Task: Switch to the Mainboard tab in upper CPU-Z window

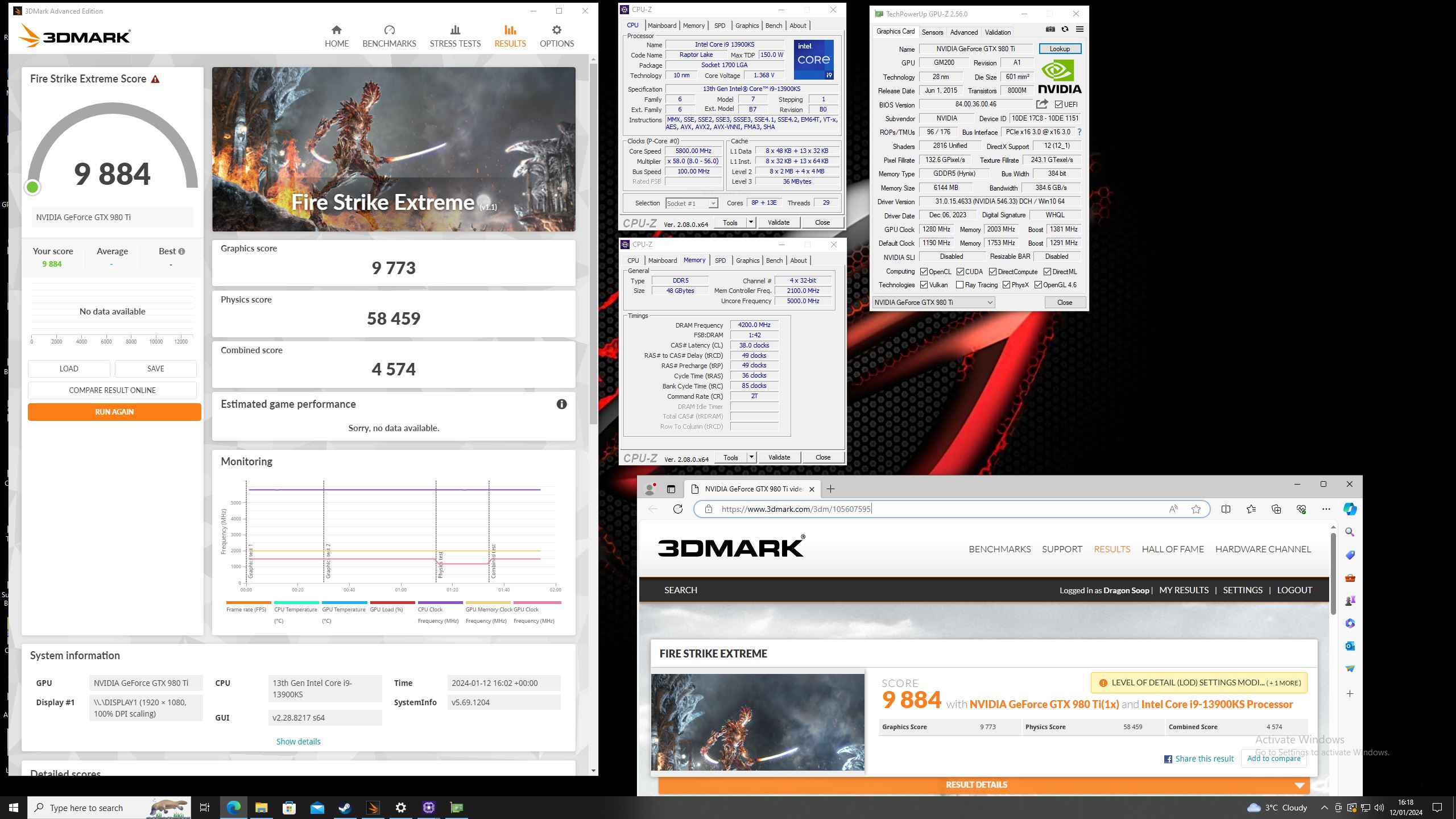Action: (662, 26)
